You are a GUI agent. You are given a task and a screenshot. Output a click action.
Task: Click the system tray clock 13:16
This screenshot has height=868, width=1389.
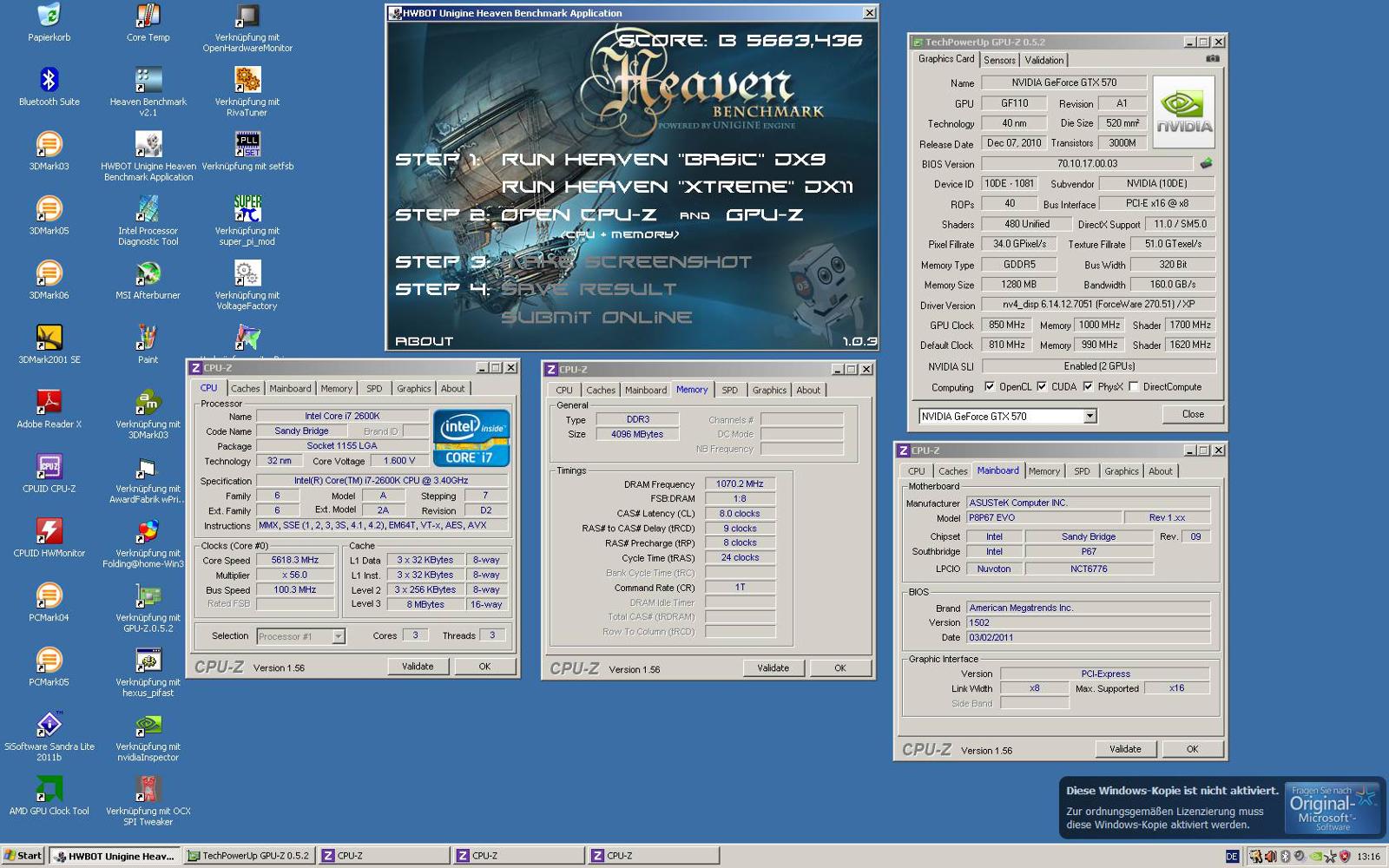click(x=1368, y=857)
